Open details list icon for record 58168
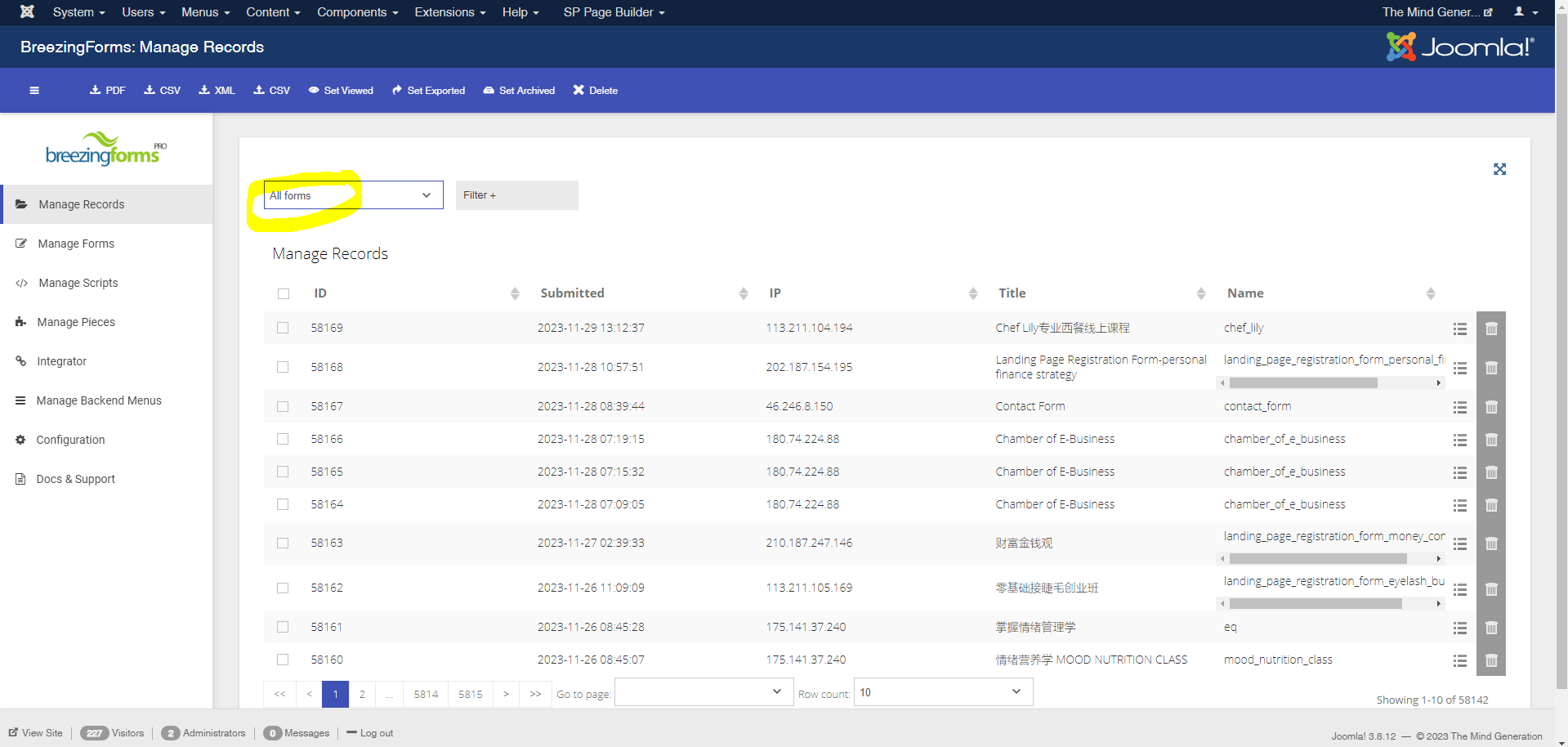 (1460, 368)
